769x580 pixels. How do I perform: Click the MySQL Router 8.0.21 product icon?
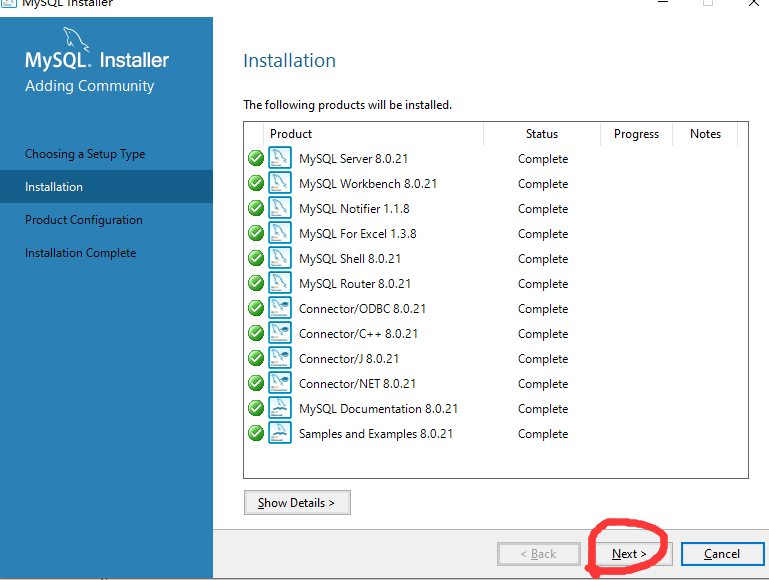tap(280, 283)
